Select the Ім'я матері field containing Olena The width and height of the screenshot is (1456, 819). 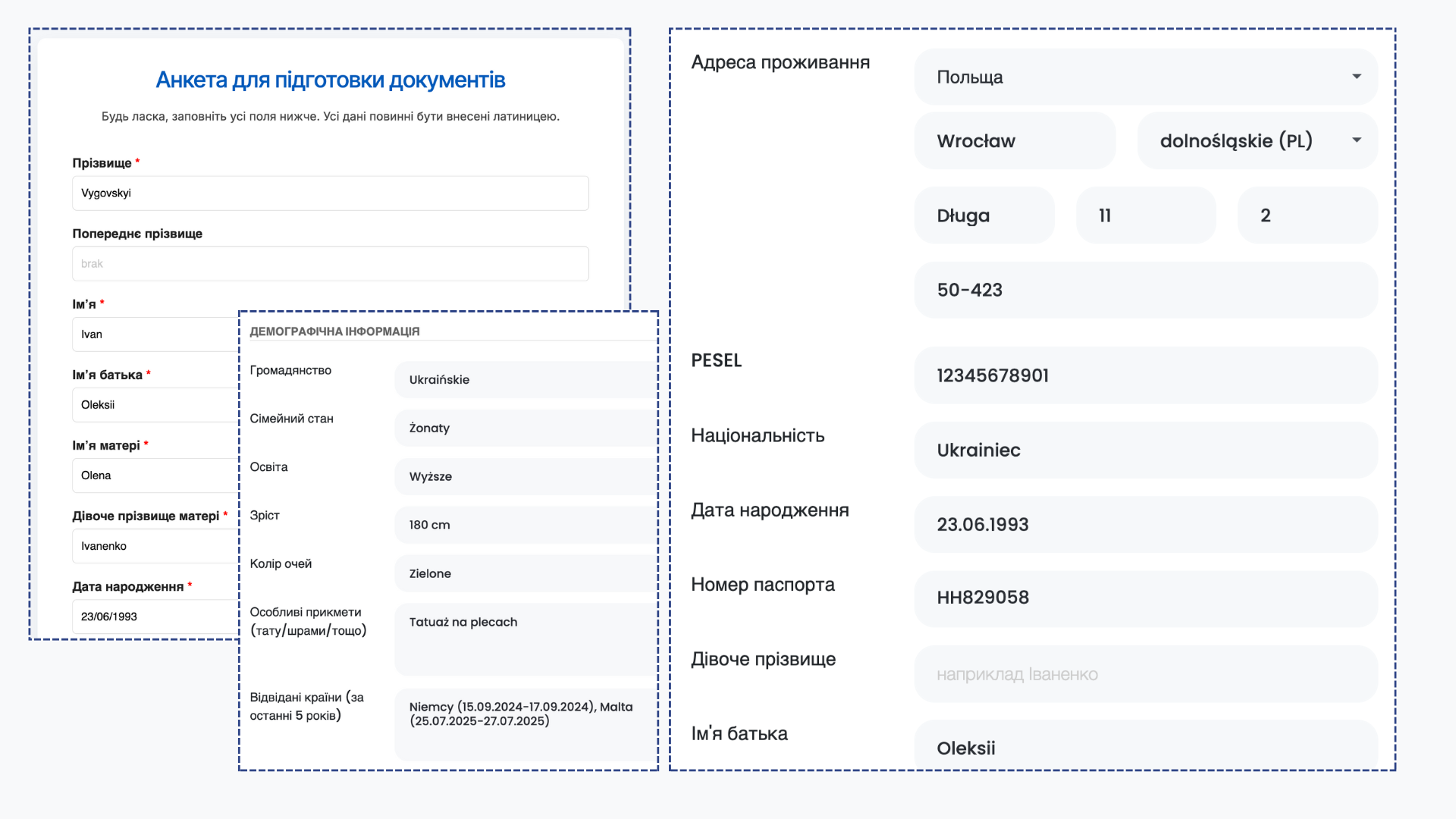tap(152, 475)
